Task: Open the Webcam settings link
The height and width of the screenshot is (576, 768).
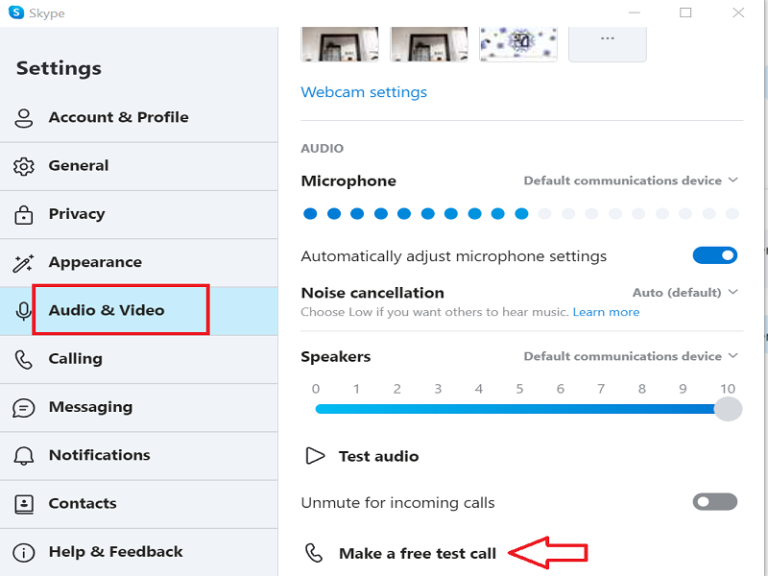Action: tap(364, 92)
